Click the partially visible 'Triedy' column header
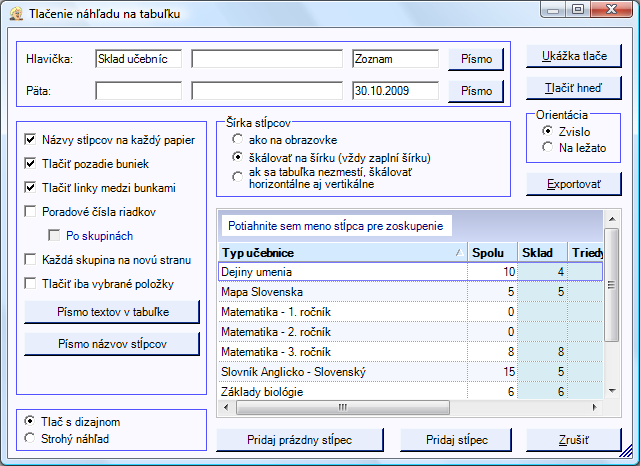 click(585, 253)
